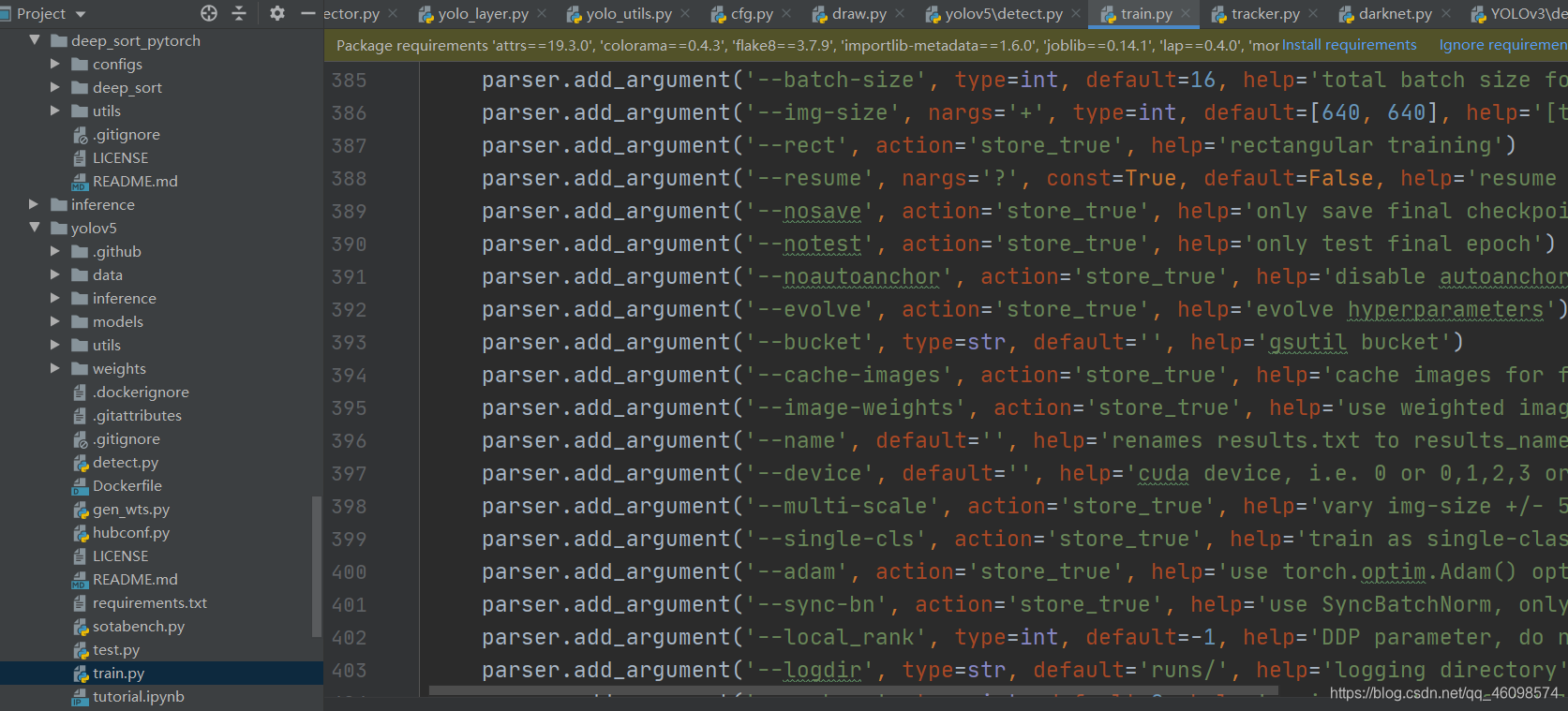
Task: Close the cfg.py tab
Action: 786,14
